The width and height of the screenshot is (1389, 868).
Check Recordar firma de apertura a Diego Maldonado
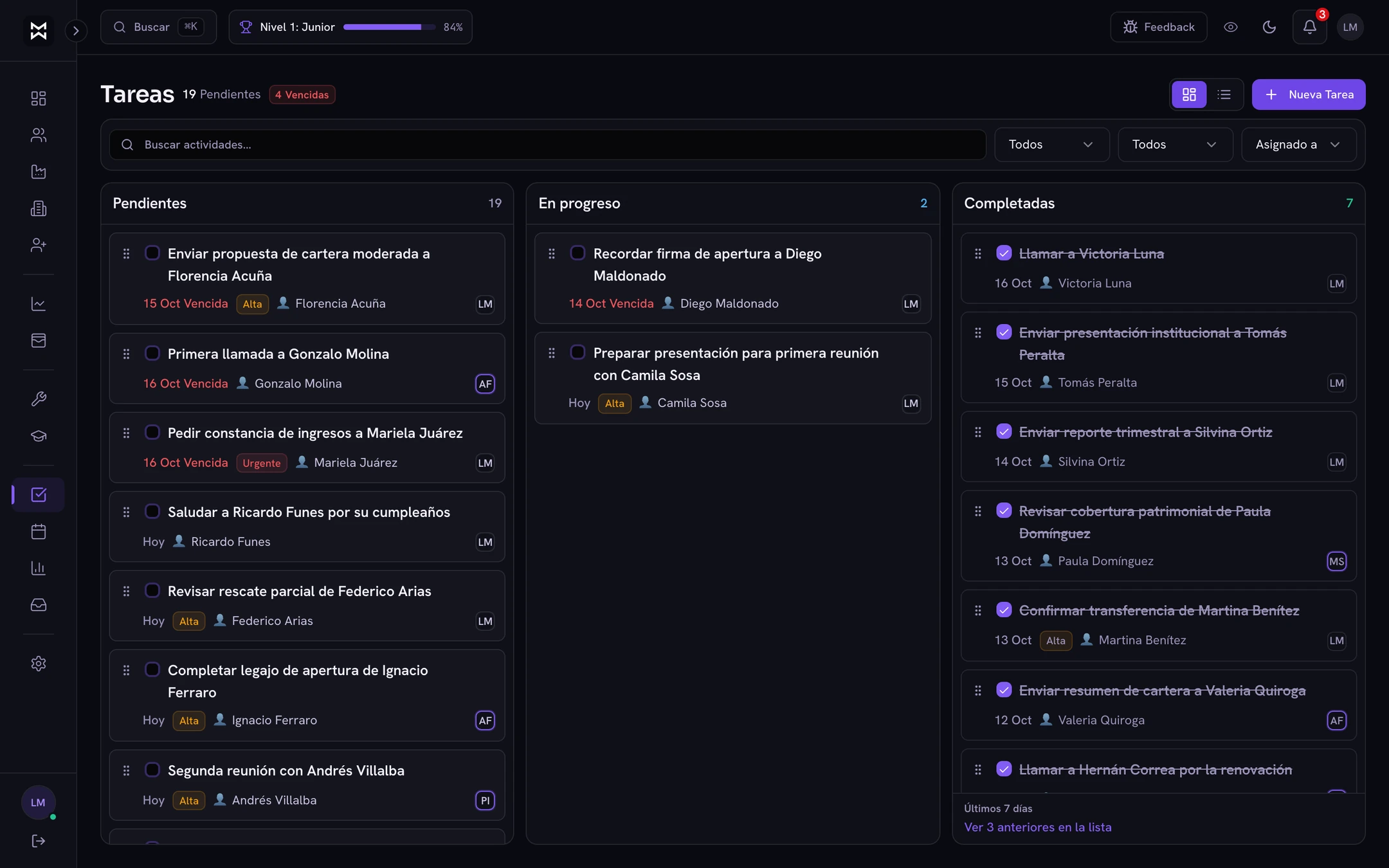[578, 253]
